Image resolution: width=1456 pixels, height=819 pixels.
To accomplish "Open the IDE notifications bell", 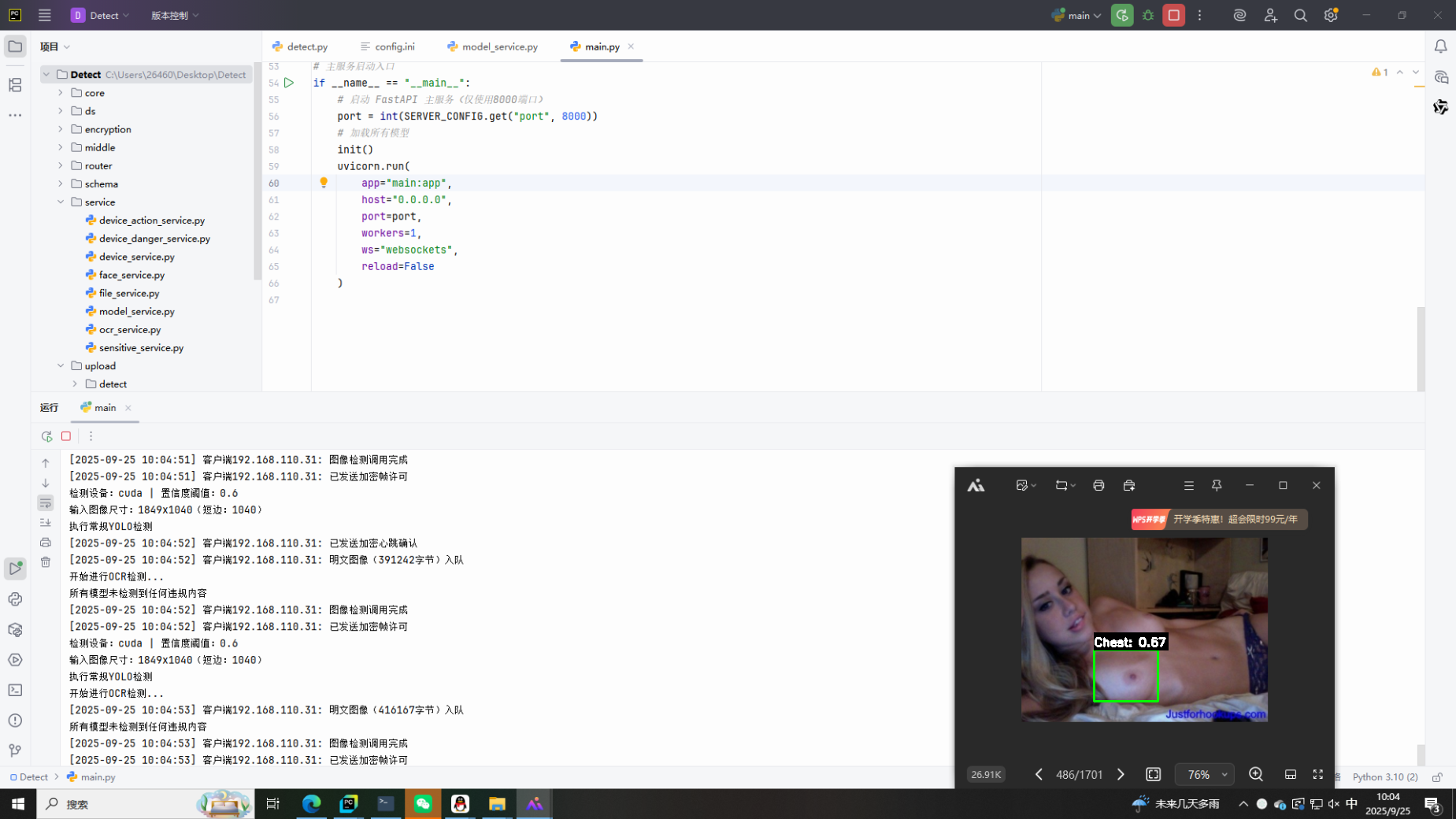I will coord(1440,46).
